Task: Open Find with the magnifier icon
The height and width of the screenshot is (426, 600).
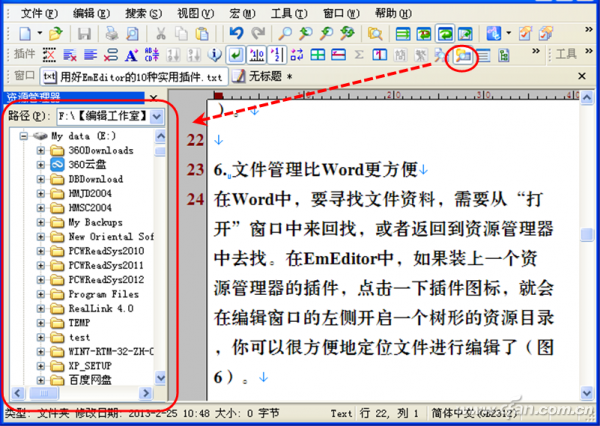Action: [285, 34]
